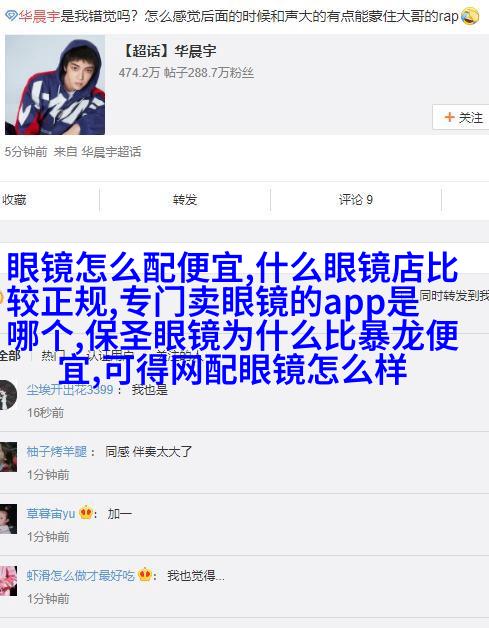489x628 pixels.
Task: Open 柚子烤羊腿 user profile link
Action: click(x=56, y=451)
